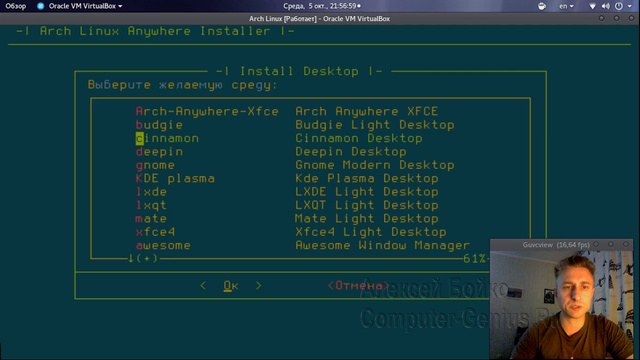Click Kde Plasma Desktop description
The height and width of the screenshot is (360, 640).
(367, 178)
